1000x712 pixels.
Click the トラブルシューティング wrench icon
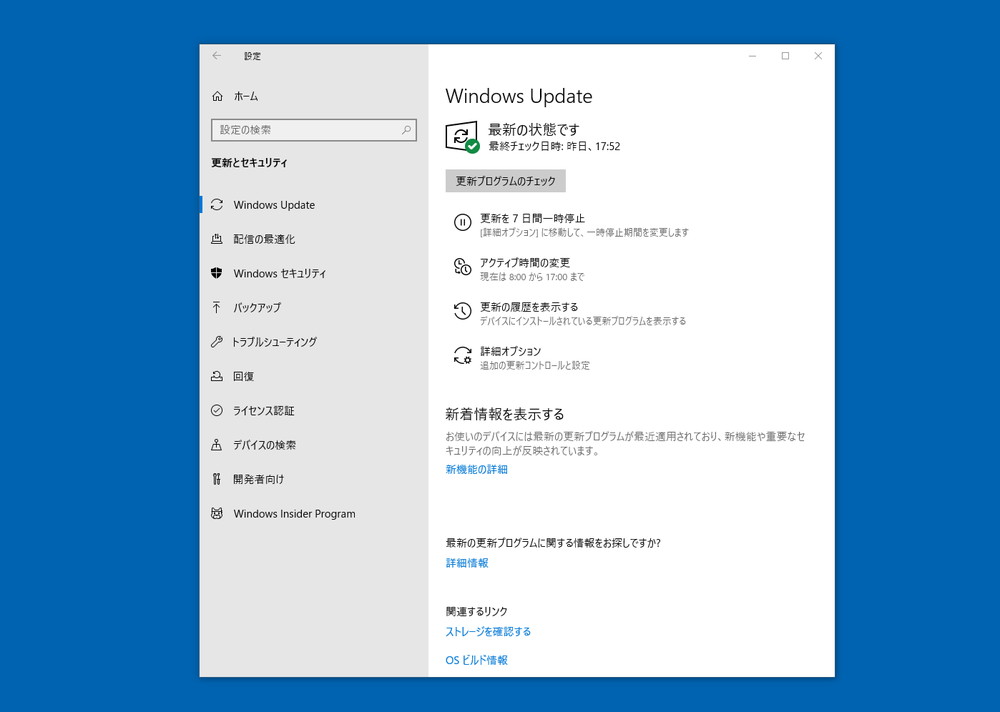click(217, 342)
